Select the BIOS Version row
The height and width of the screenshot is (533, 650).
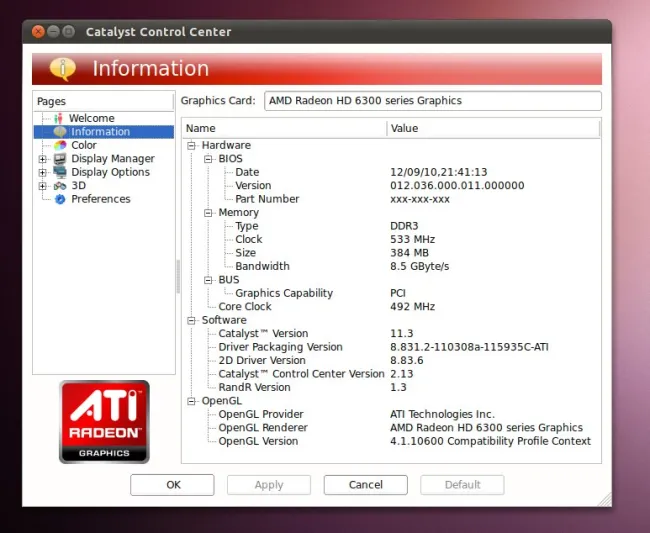coord(391,186)
